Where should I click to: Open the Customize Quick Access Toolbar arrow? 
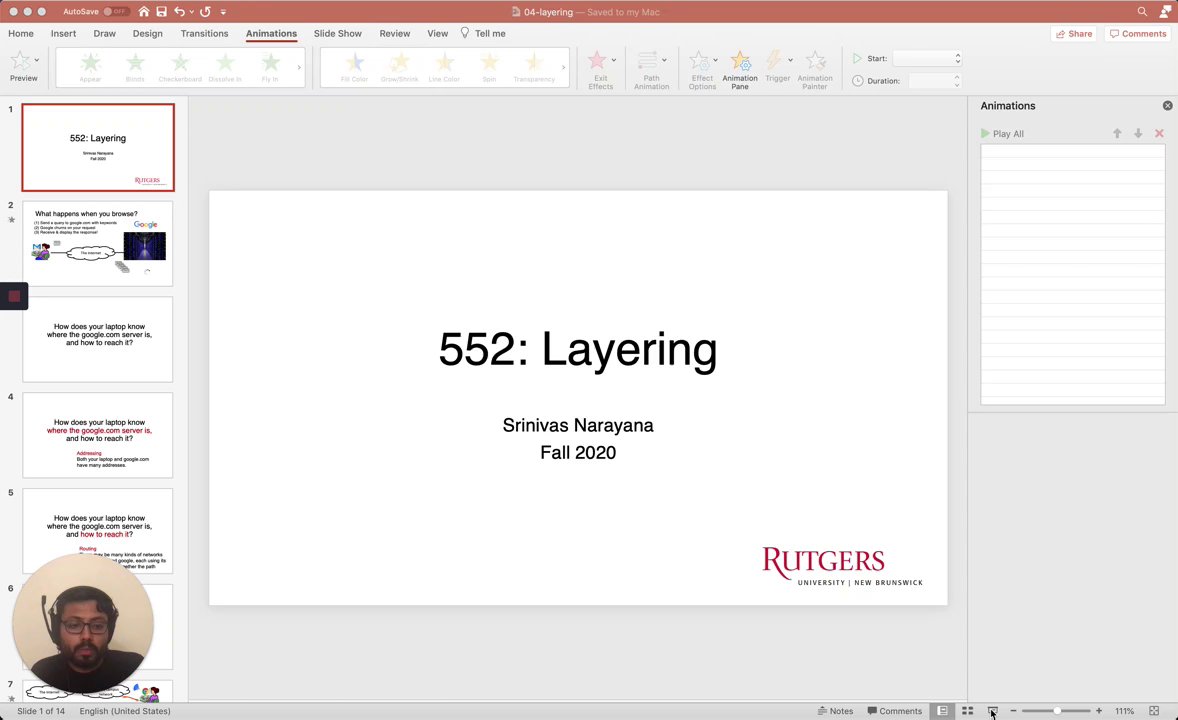click(223, 12)
